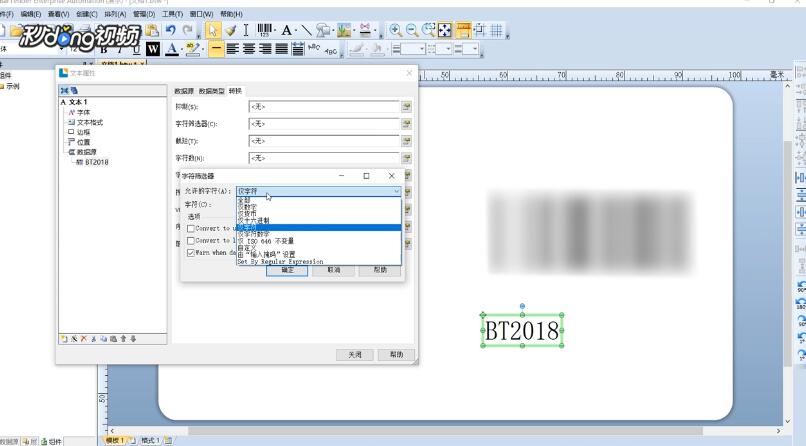Center align text in formatting toolbar

click(249, 49)
